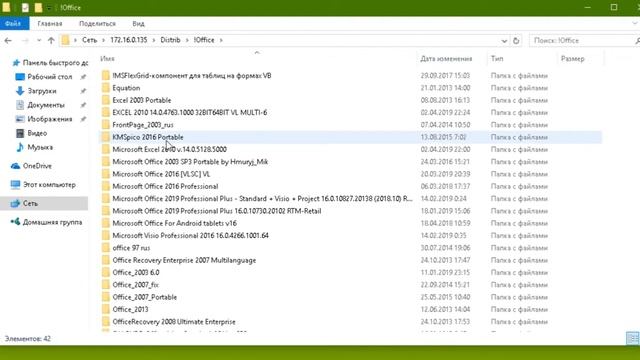
Task: Switch to the Вид ribbon tab
Action: (138, 24)
